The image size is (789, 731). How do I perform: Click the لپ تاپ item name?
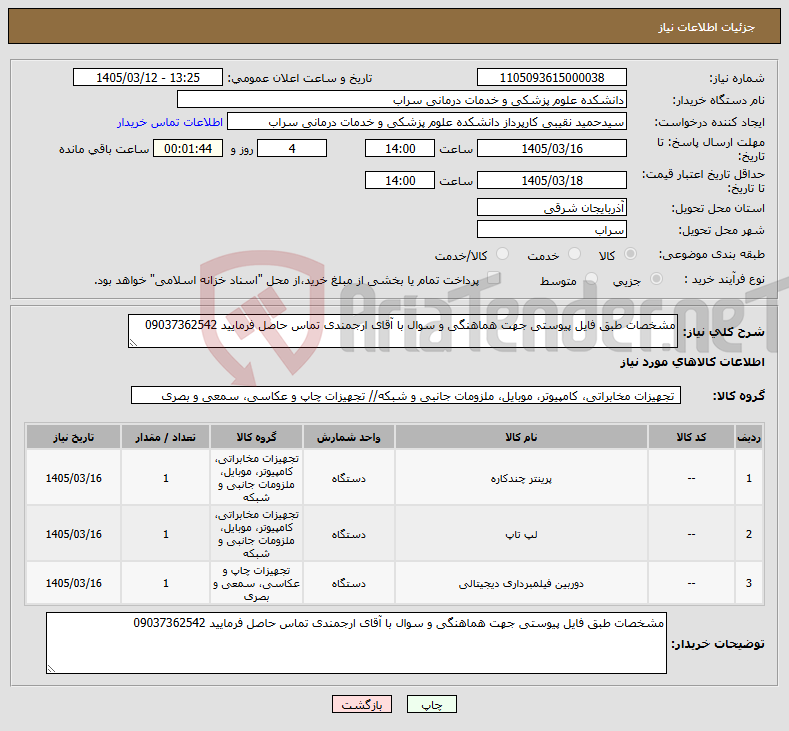[x=521, y=534]
